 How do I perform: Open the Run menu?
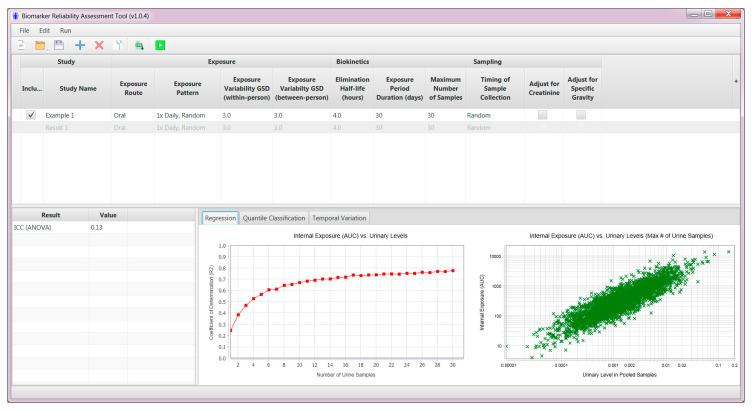(x=66, y=31)
